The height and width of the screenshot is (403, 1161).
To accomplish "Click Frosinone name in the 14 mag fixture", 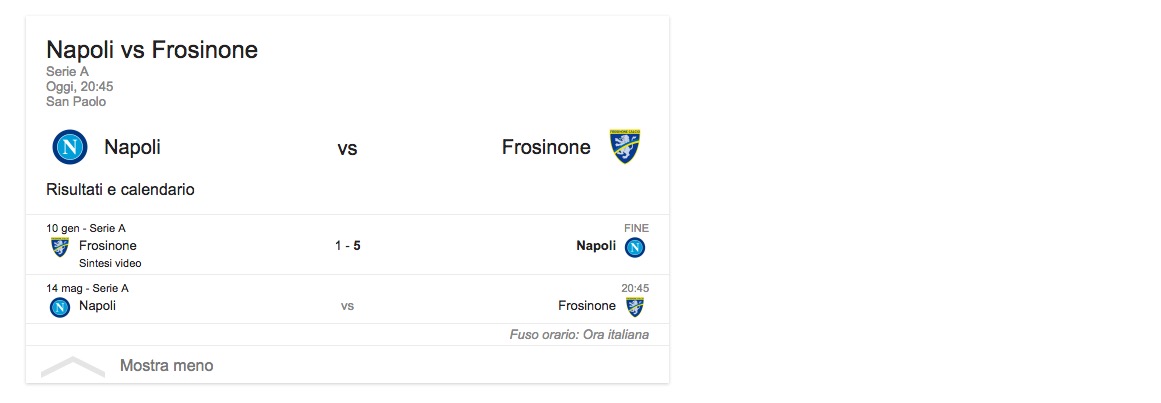I will click(x=587, y=306).
